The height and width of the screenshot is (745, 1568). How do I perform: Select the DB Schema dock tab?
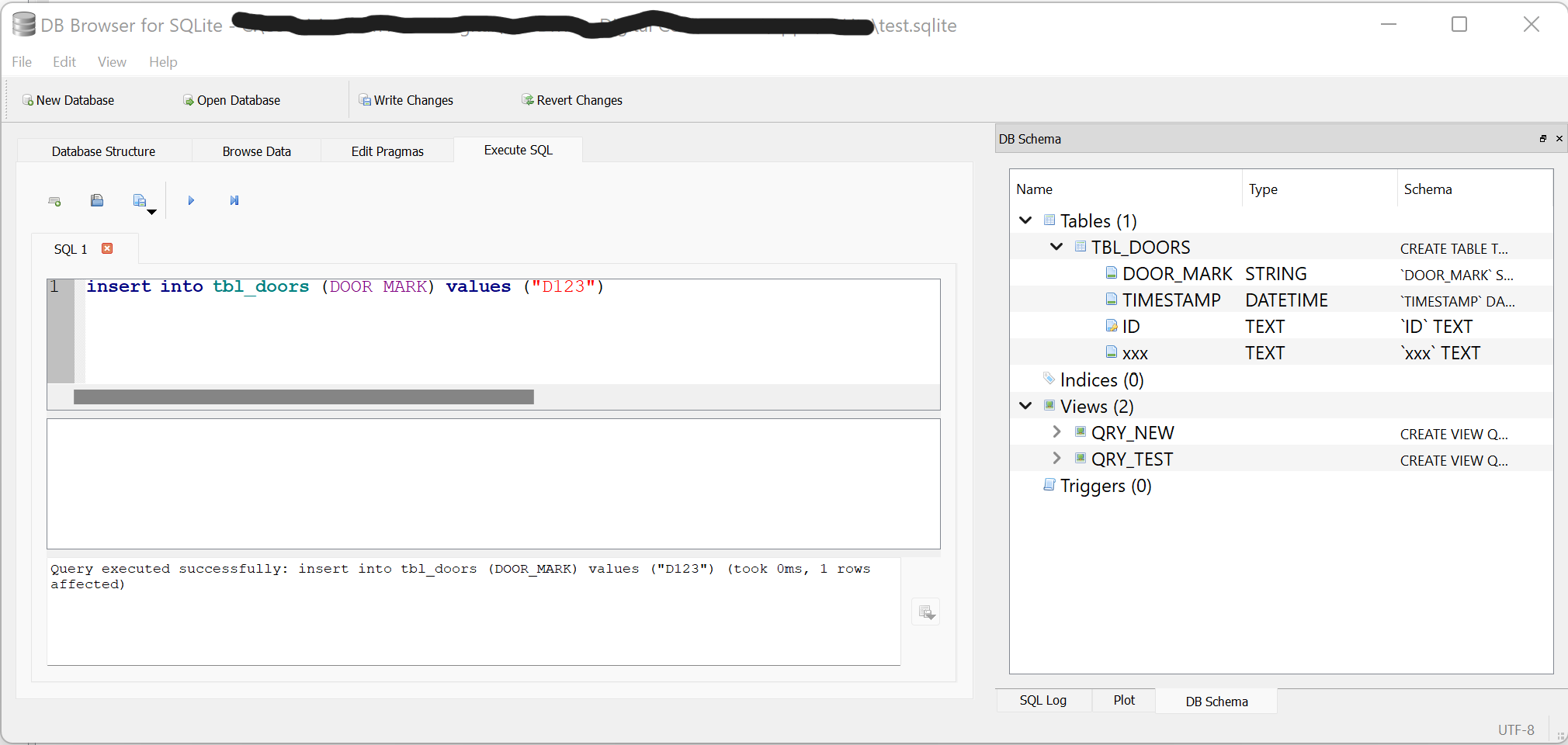1216,702
